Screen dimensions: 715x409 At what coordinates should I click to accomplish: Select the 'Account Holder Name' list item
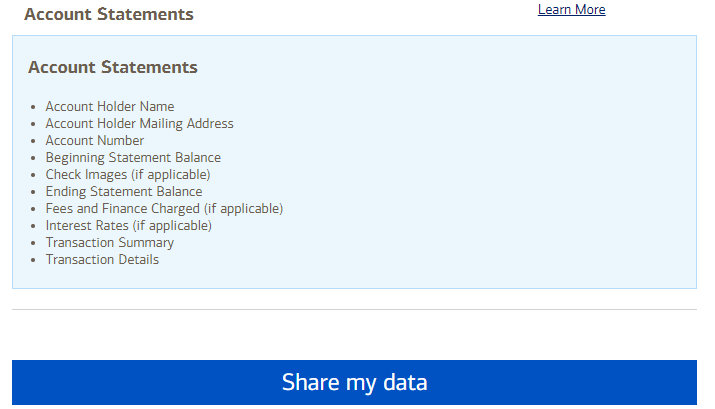(x=110, y=106)
